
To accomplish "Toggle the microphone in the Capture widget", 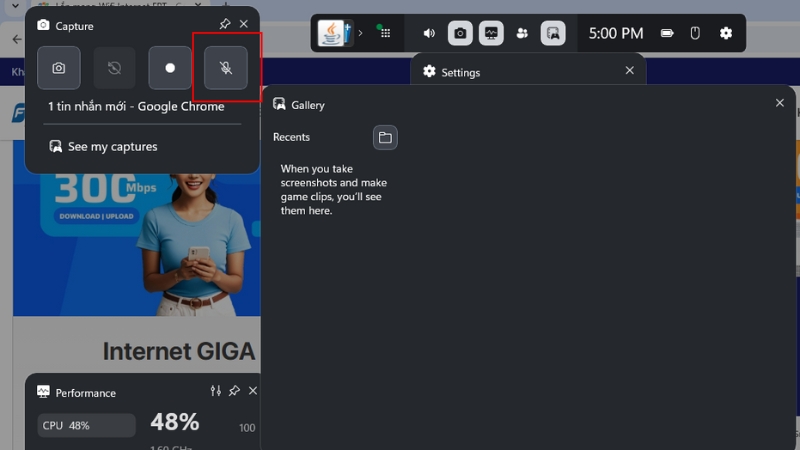I will click(226, 68).
